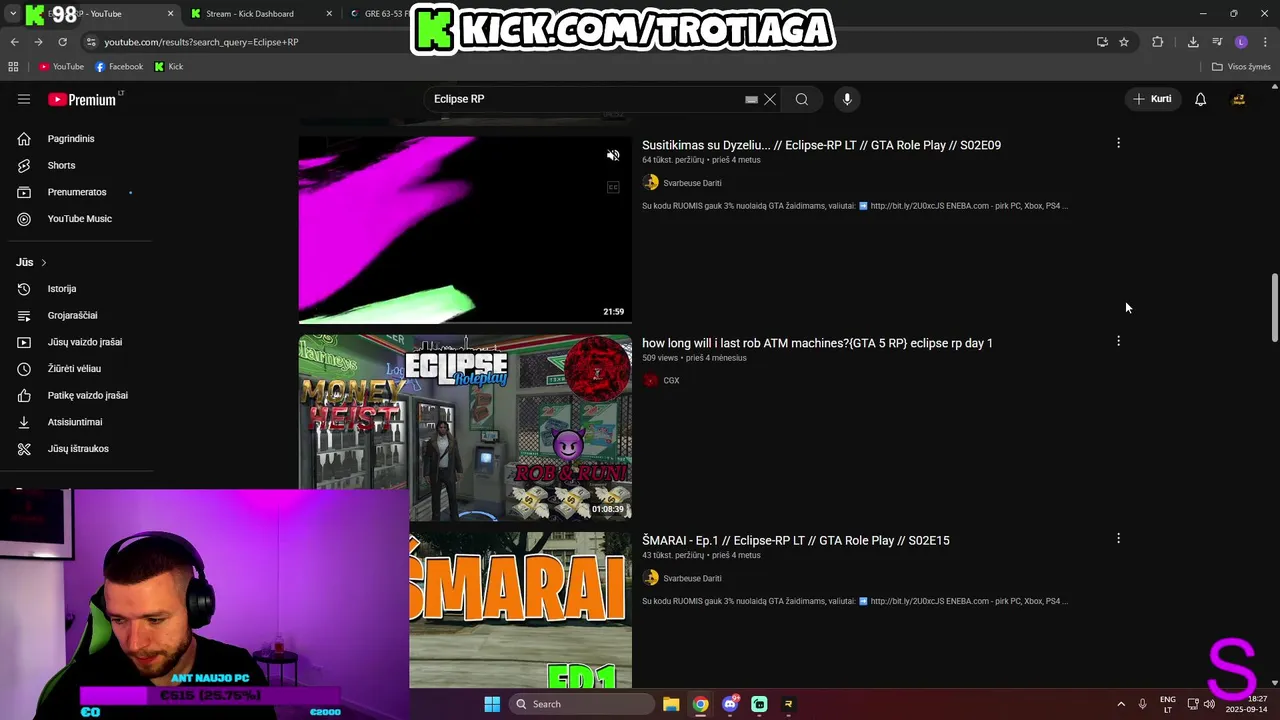Open ŠMARAI - Ep.1 video title
This screenshot has width=1280, height=720.
[796, 540]
